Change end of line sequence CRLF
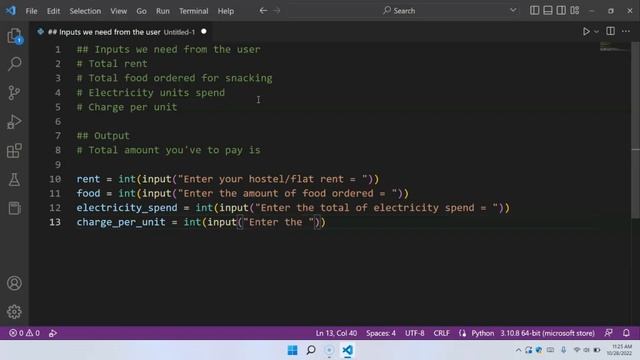Screen dimensions: 640x360 441,333
